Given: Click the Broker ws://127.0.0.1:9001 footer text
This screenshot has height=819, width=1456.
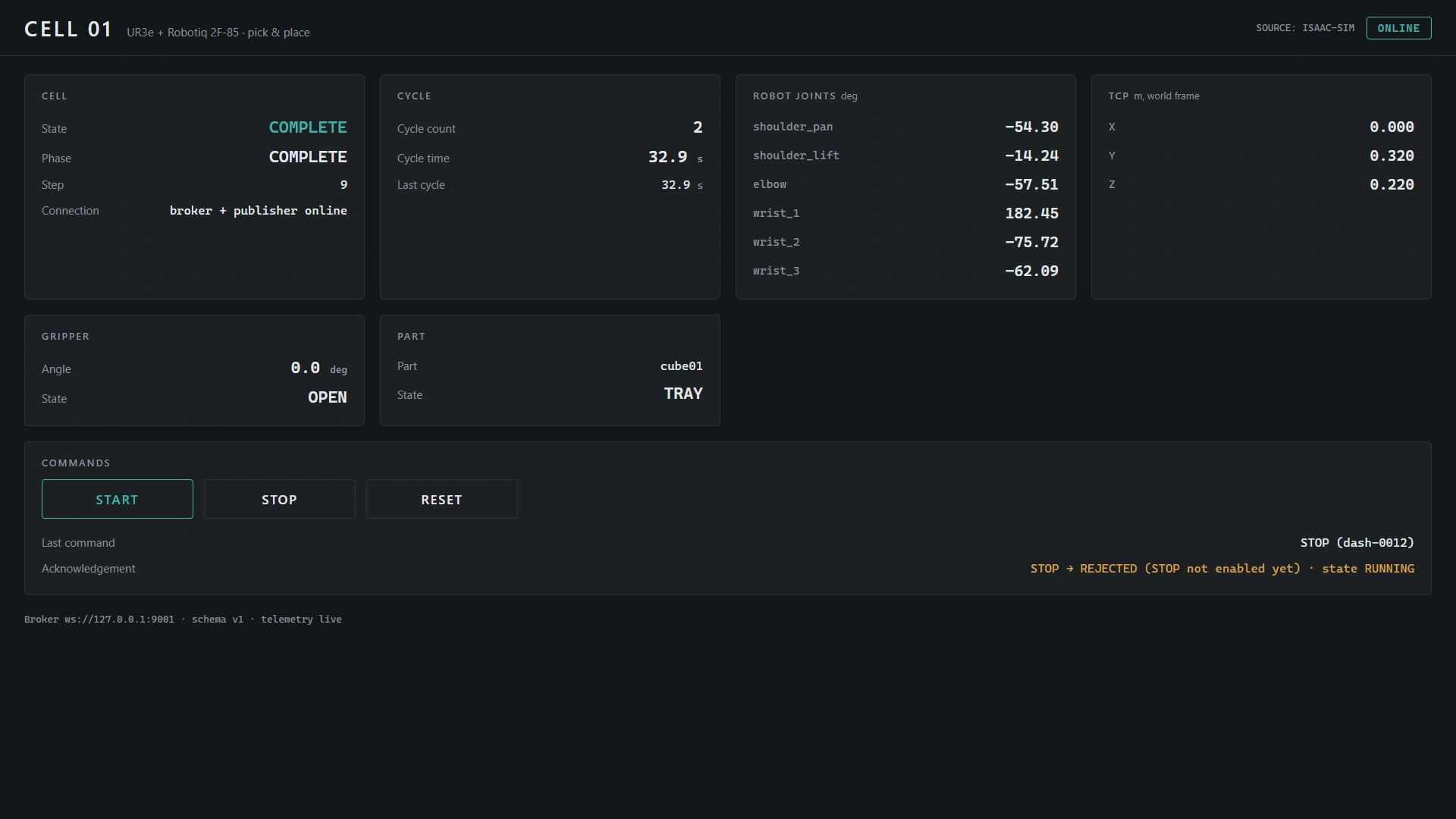Looking at the screenshot, I should (x=99, y=620).
